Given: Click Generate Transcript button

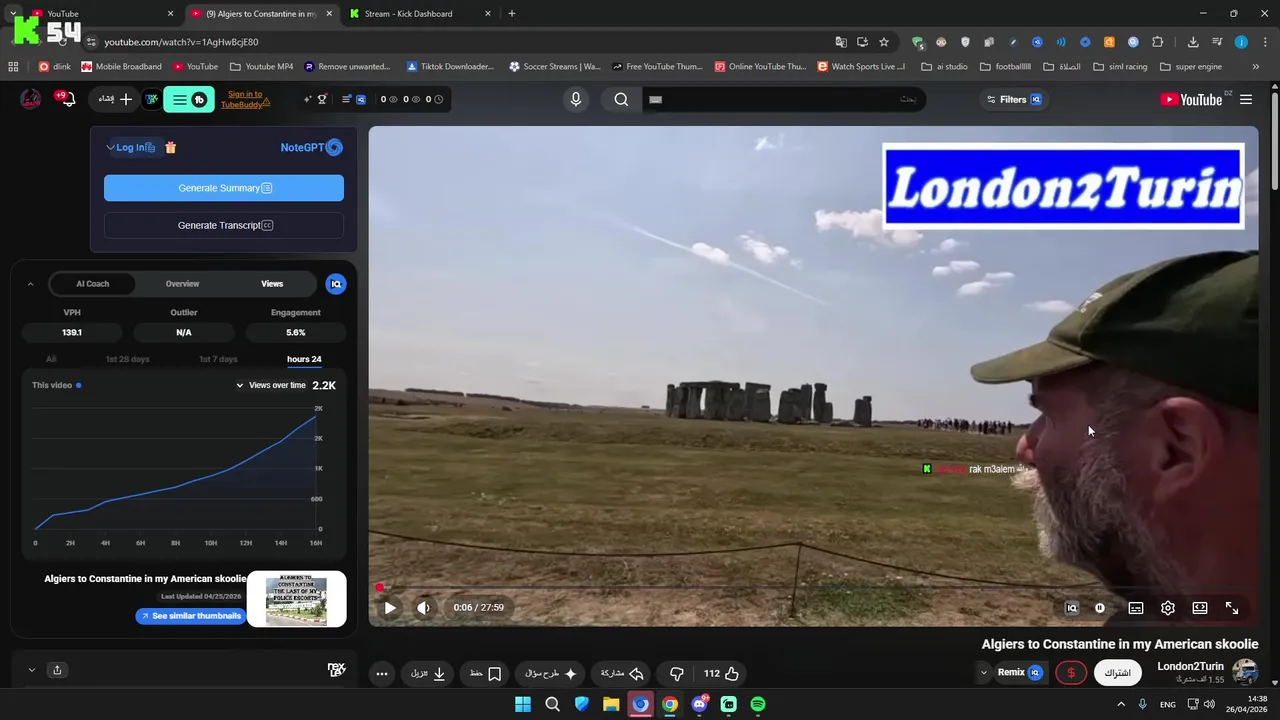Looking at the screenshot, I should 224,226.
